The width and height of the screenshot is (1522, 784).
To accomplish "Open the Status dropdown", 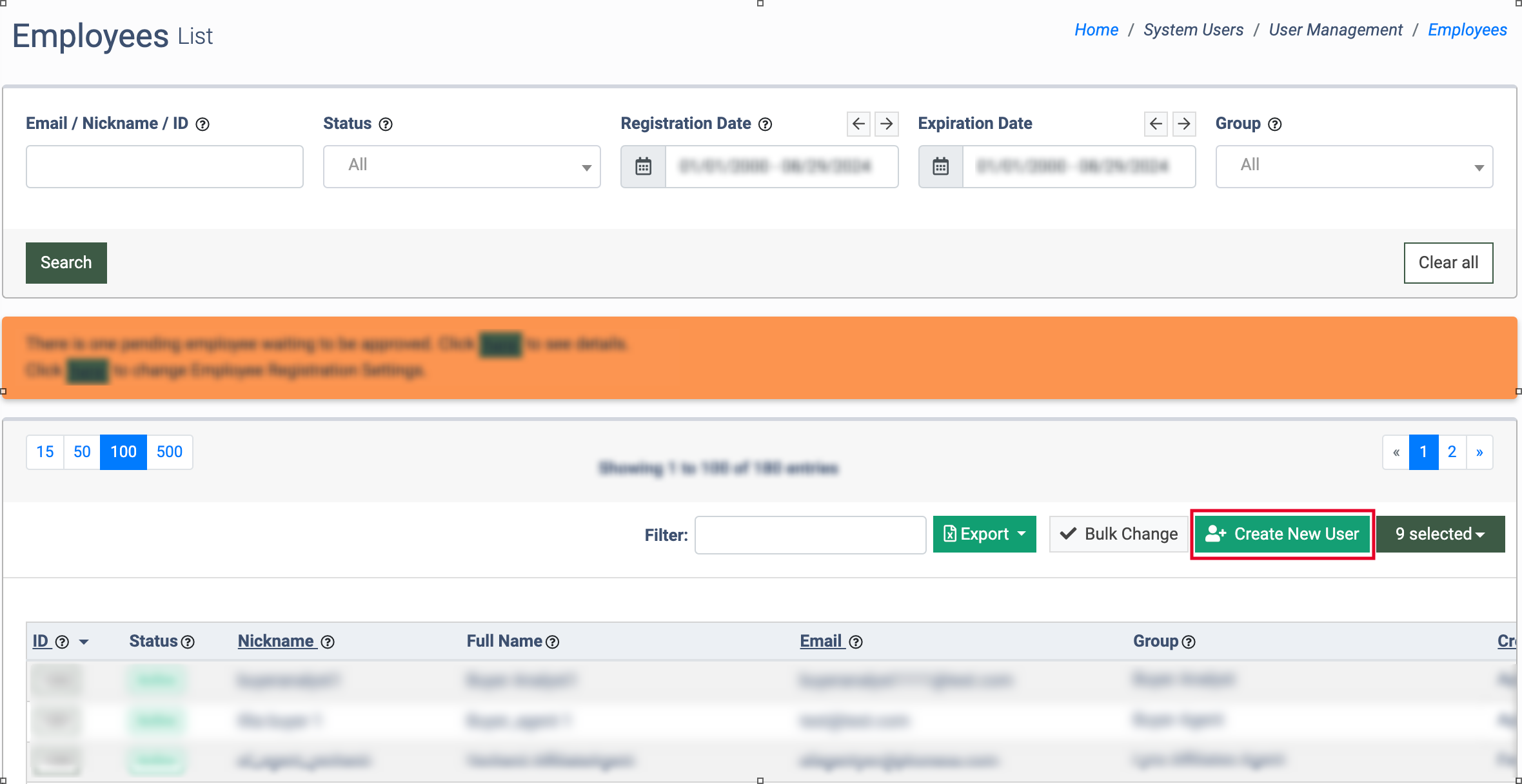I will [462, 166].
